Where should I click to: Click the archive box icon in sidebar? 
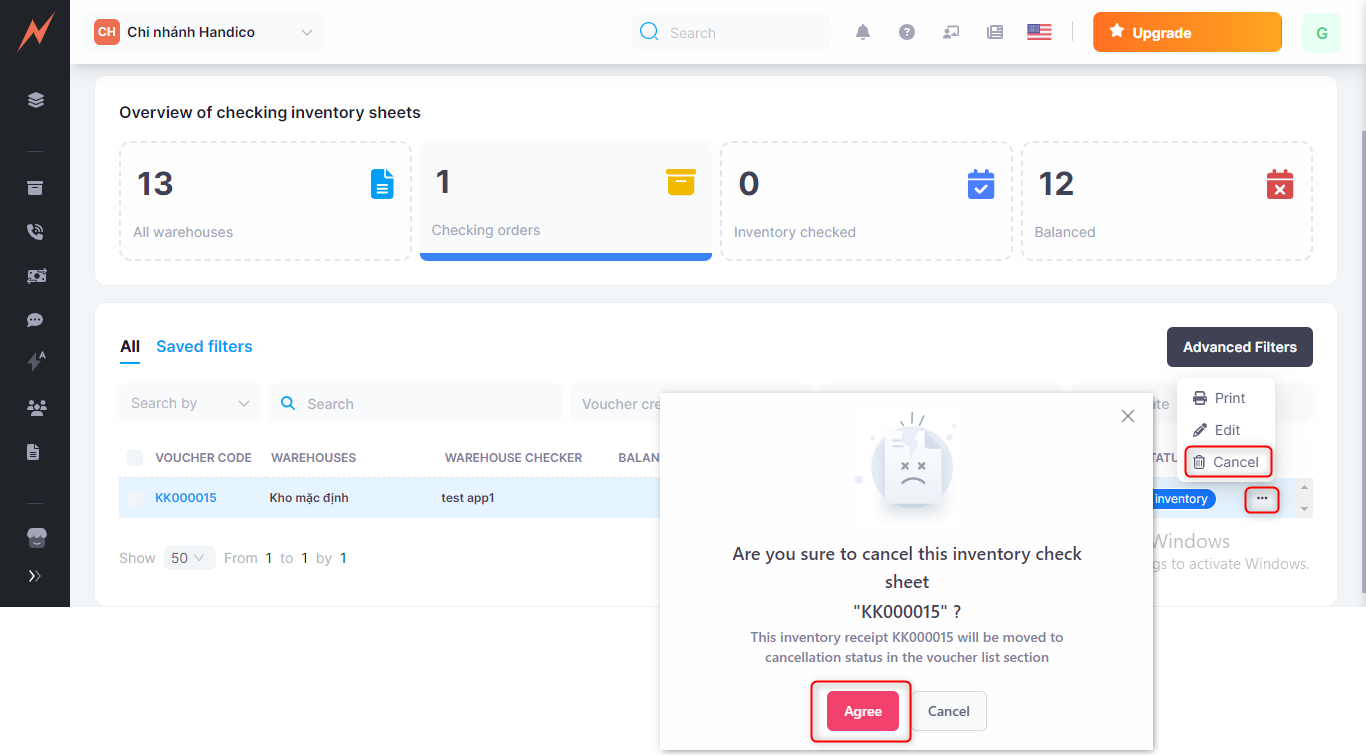[x=35, y=188]
